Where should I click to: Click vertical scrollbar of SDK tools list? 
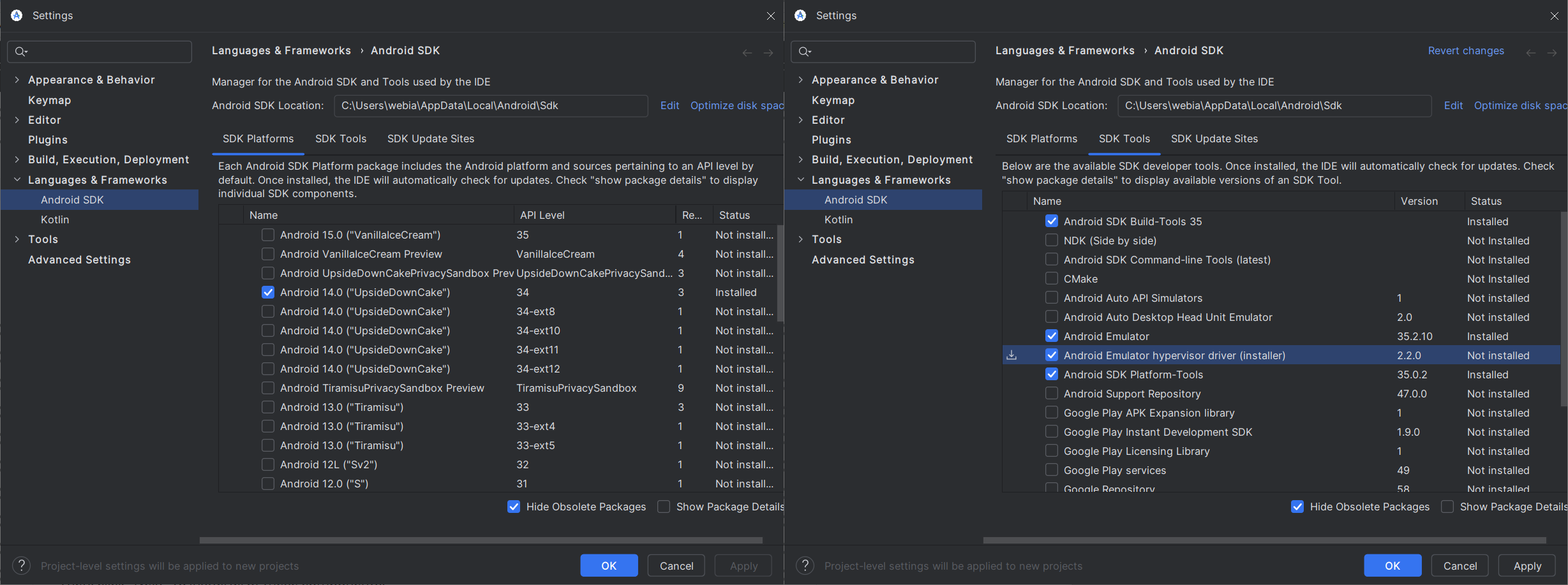1564,309
